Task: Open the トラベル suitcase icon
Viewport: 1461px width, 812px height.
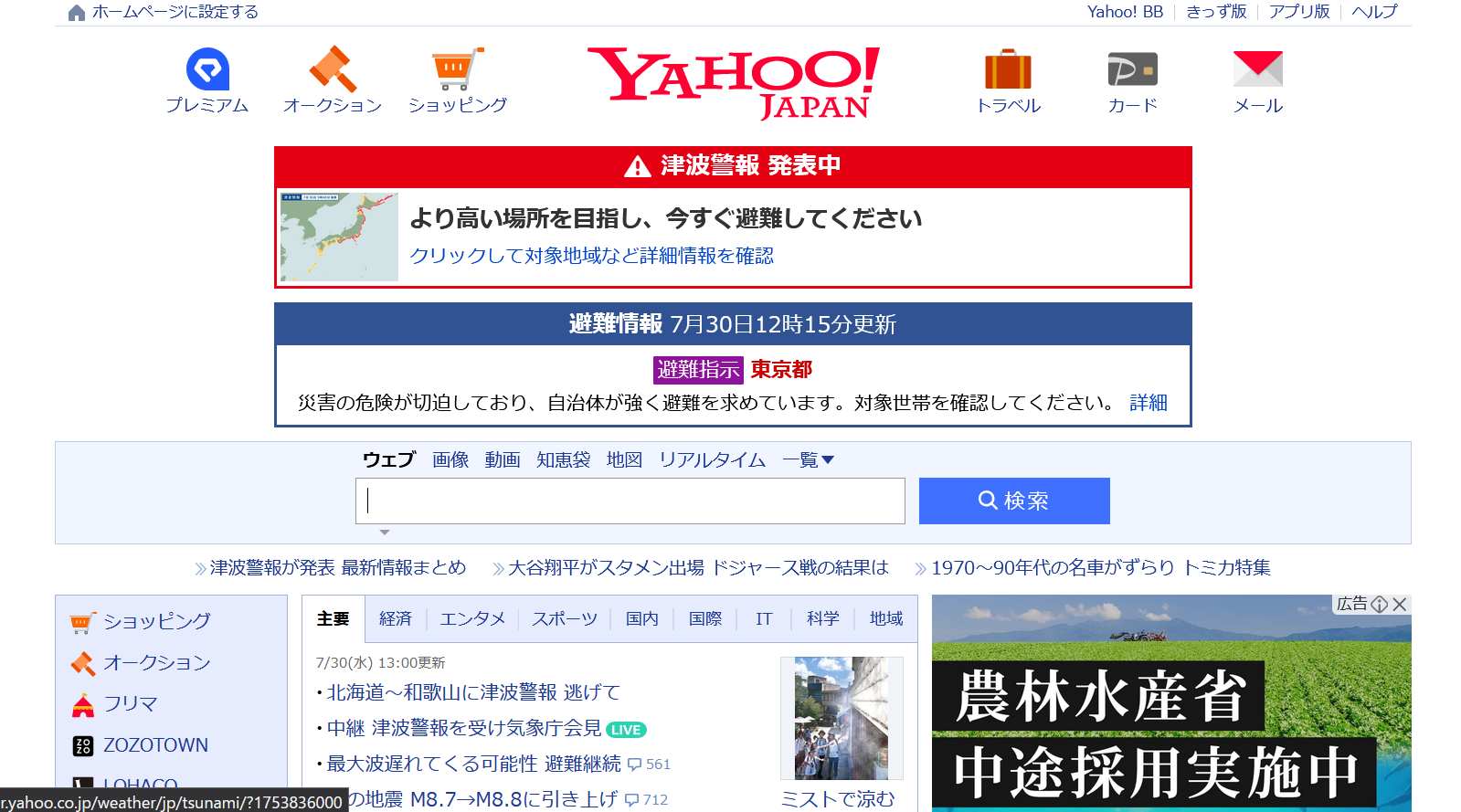Action: point(1008,69)
